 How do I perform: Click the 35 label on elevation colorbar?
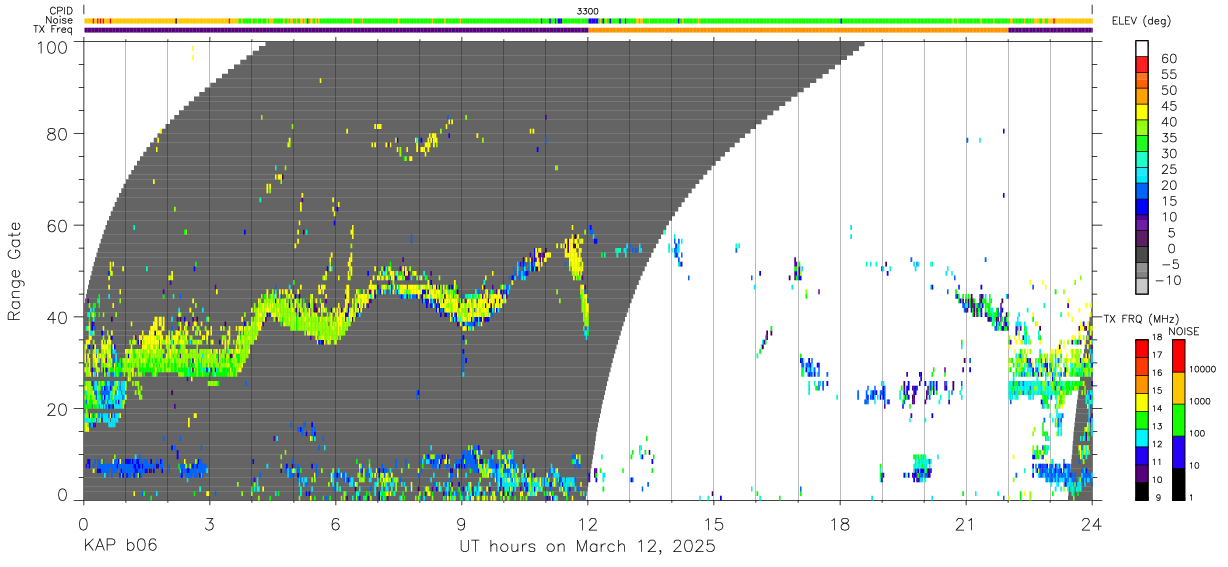(1167, 138)
